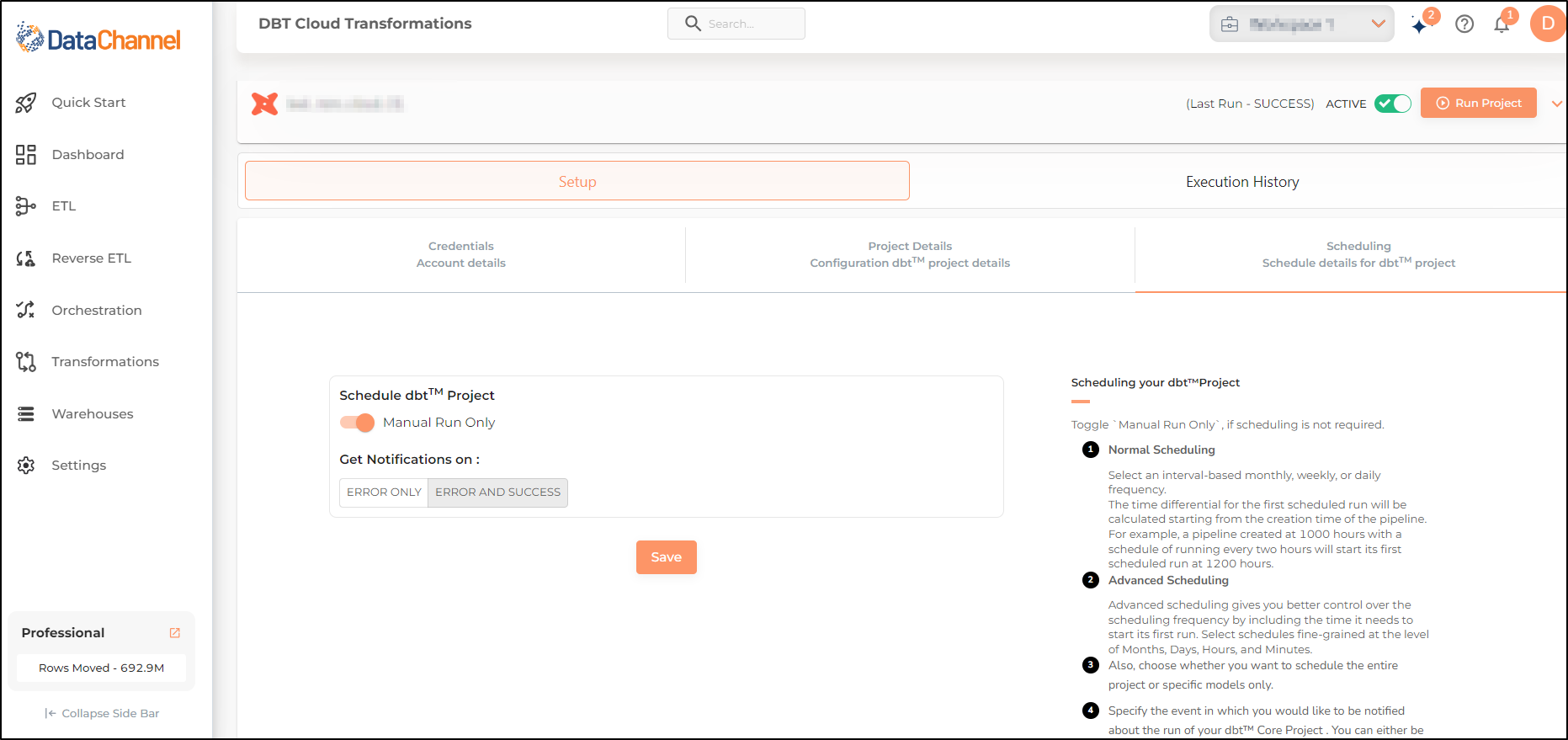Click the Normal Scheduling help heading
Screen dimensions: 1568x740
[1161, 450]
